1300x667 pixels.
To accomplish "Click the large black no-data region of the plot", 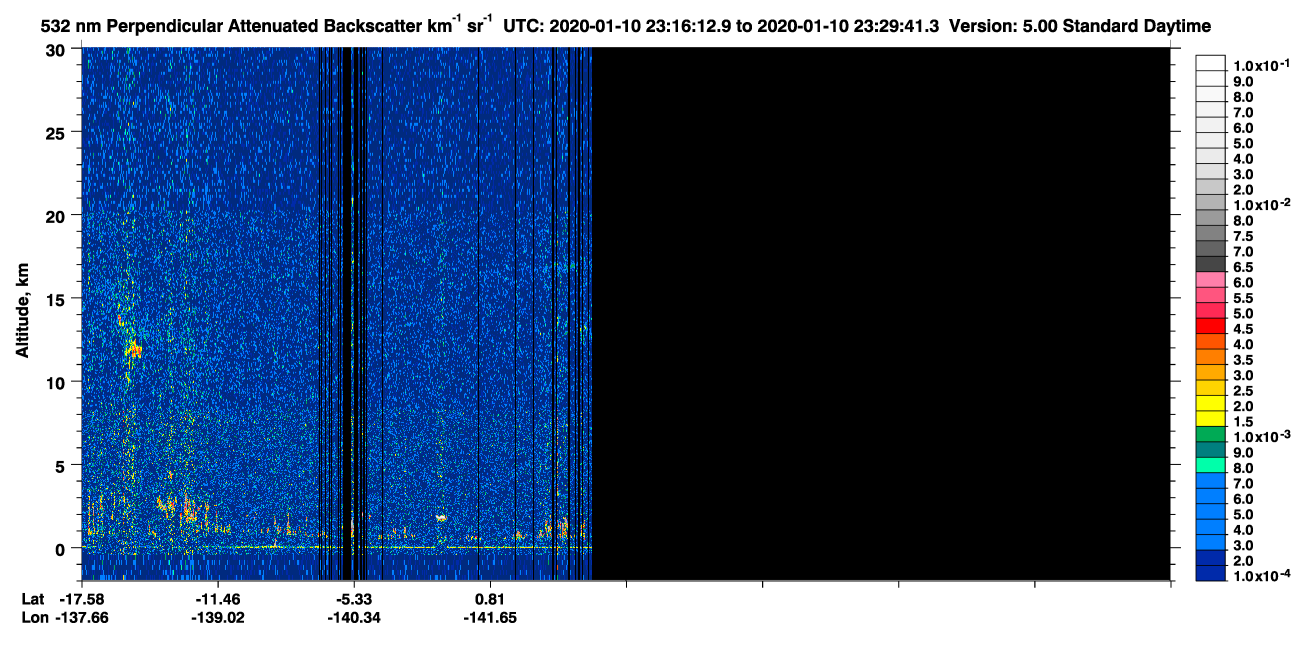I will [881, 314].
